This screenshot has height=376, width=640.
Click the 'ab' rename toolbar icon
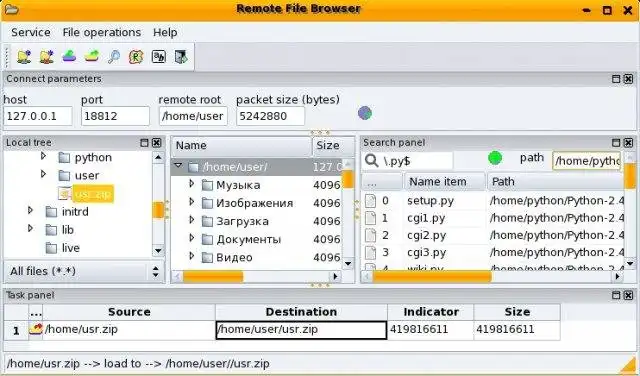coord(158,57)
